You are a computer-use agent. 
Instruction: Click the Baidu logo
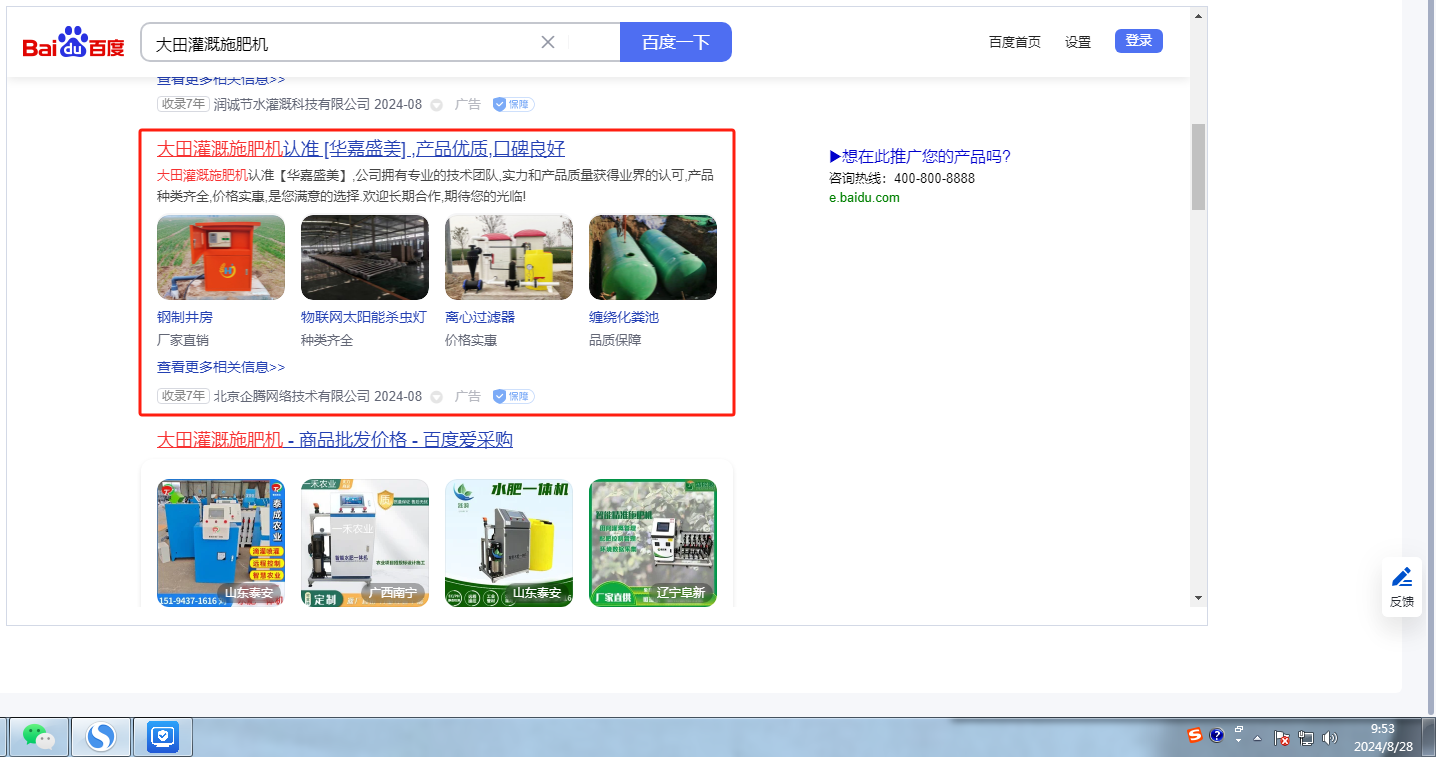pyautogui.click(x=73, y=43)
